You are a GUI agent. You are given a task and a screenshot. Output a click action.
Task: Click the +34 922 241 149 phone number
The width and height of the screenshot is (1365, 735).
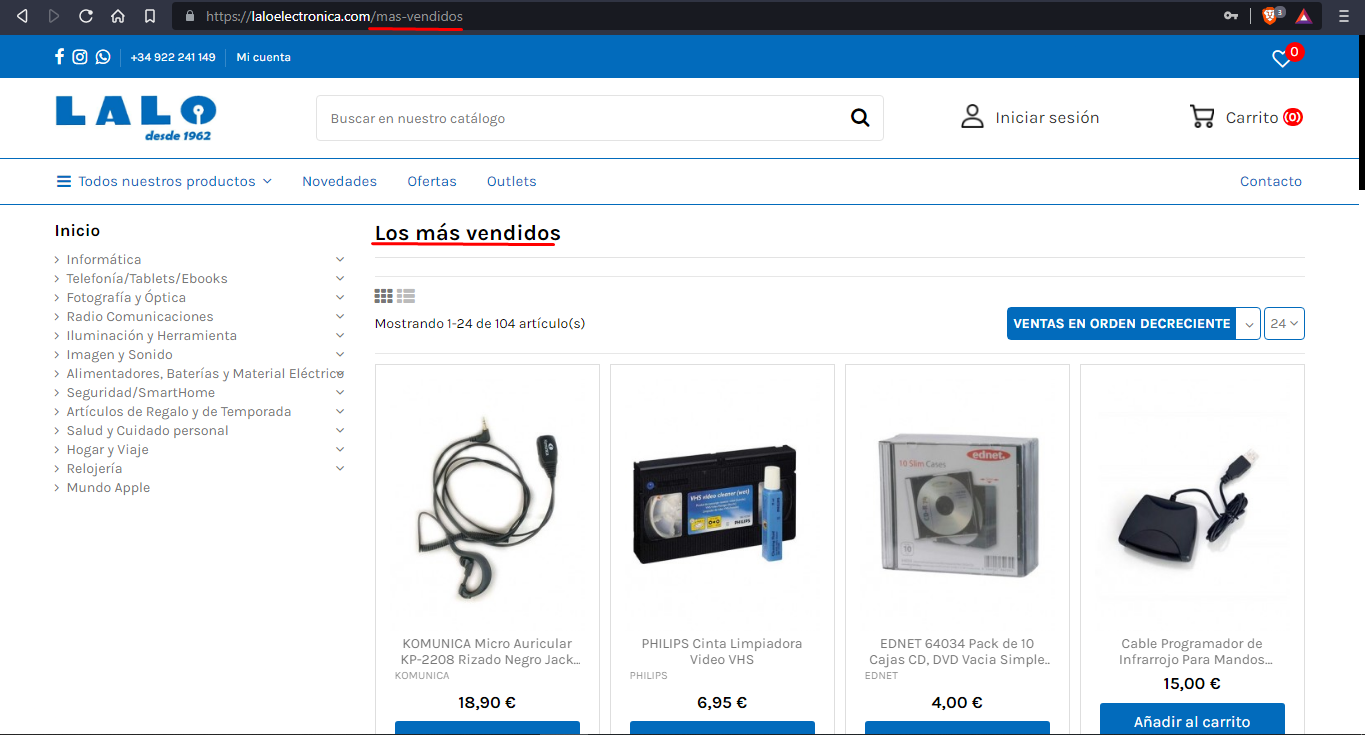(x=173, y=57)
